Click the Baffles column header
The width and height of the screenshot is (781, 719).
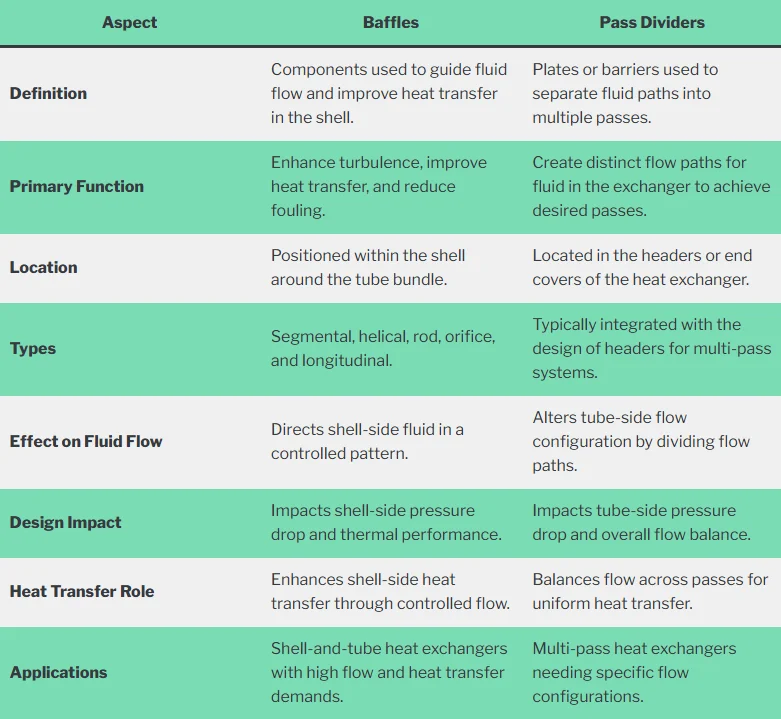click(390, 22)
